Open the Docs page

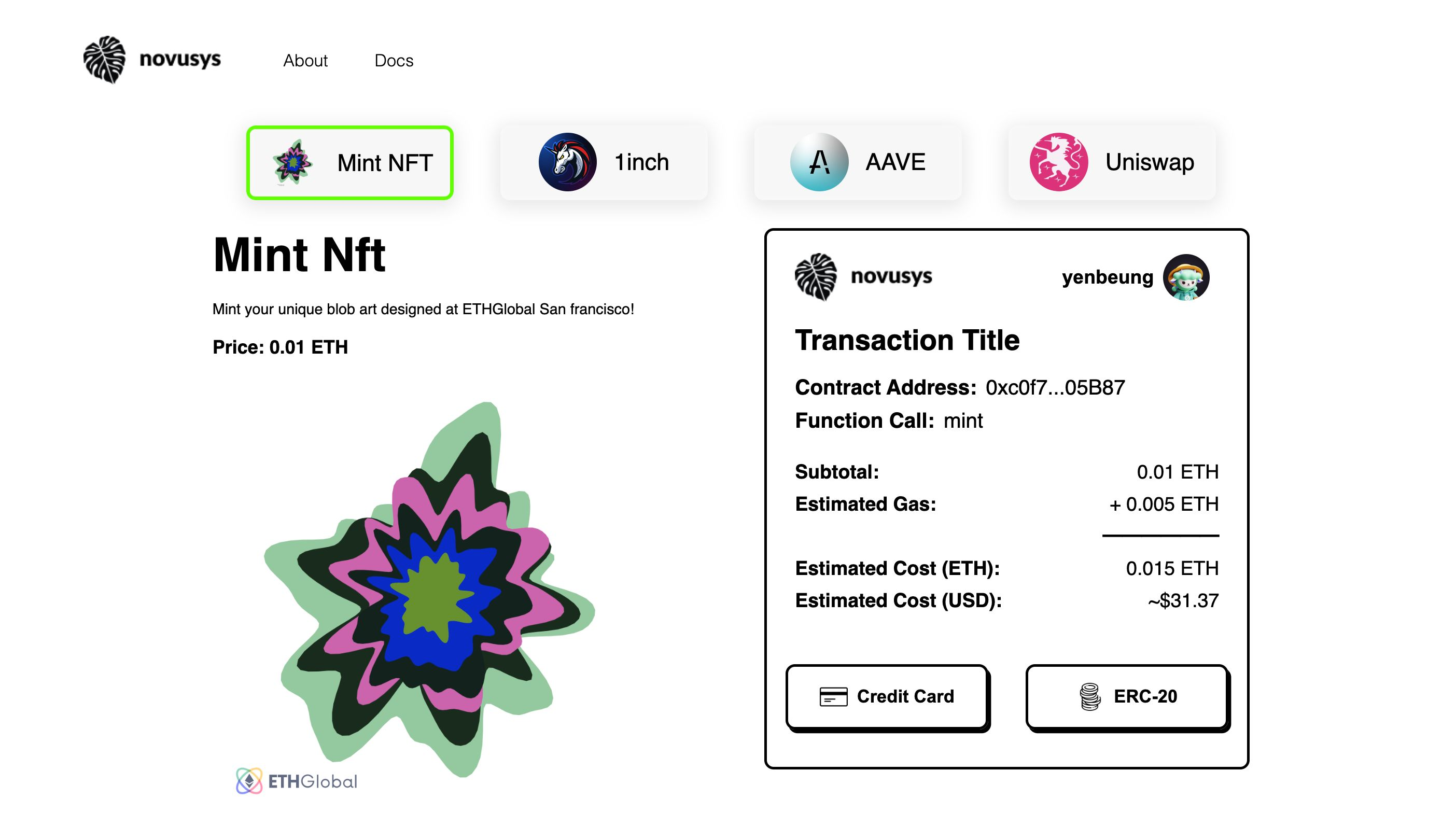tap(394, 61)
